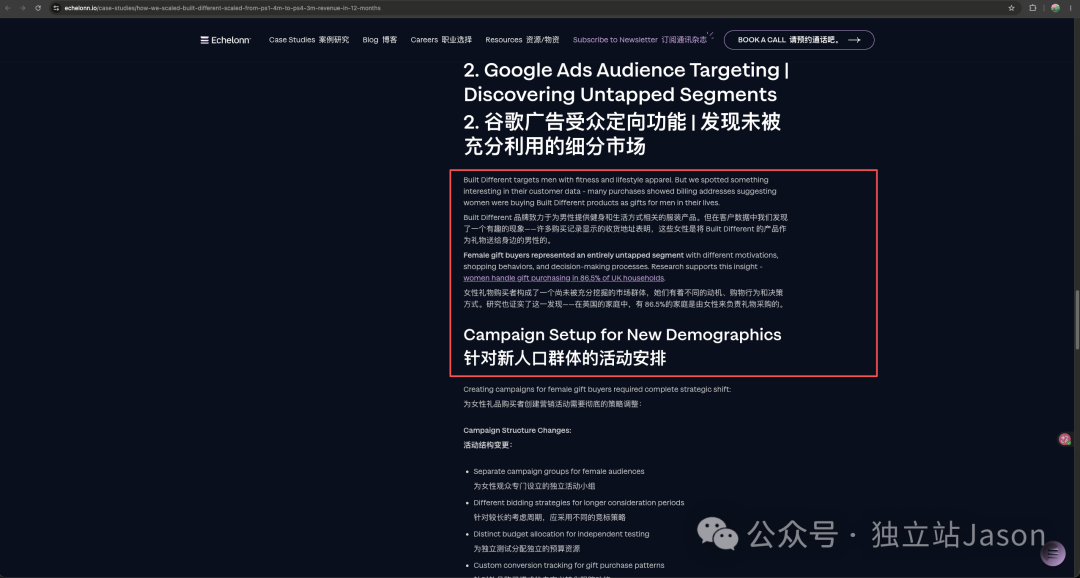Click the text "为女性礼品购买者创建营销活动需要彻底的策略调整"
Viewport: 1080px width, 578px height.
pyautogui.click(x=552, y=404)
